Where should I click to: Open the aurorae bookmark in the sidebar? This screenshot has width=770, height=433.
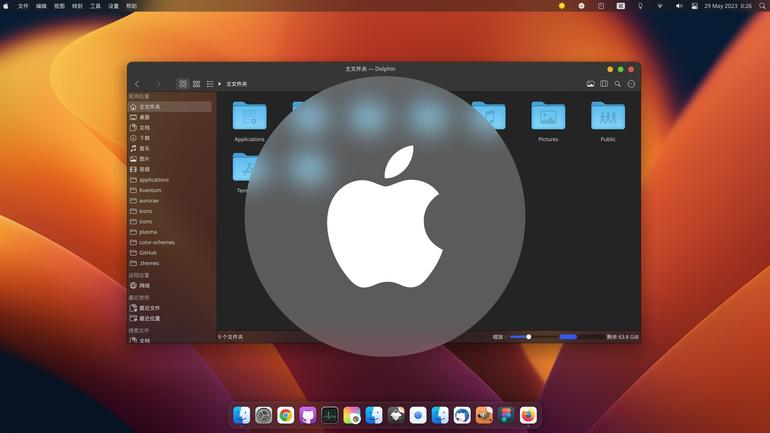coord(170,201)
